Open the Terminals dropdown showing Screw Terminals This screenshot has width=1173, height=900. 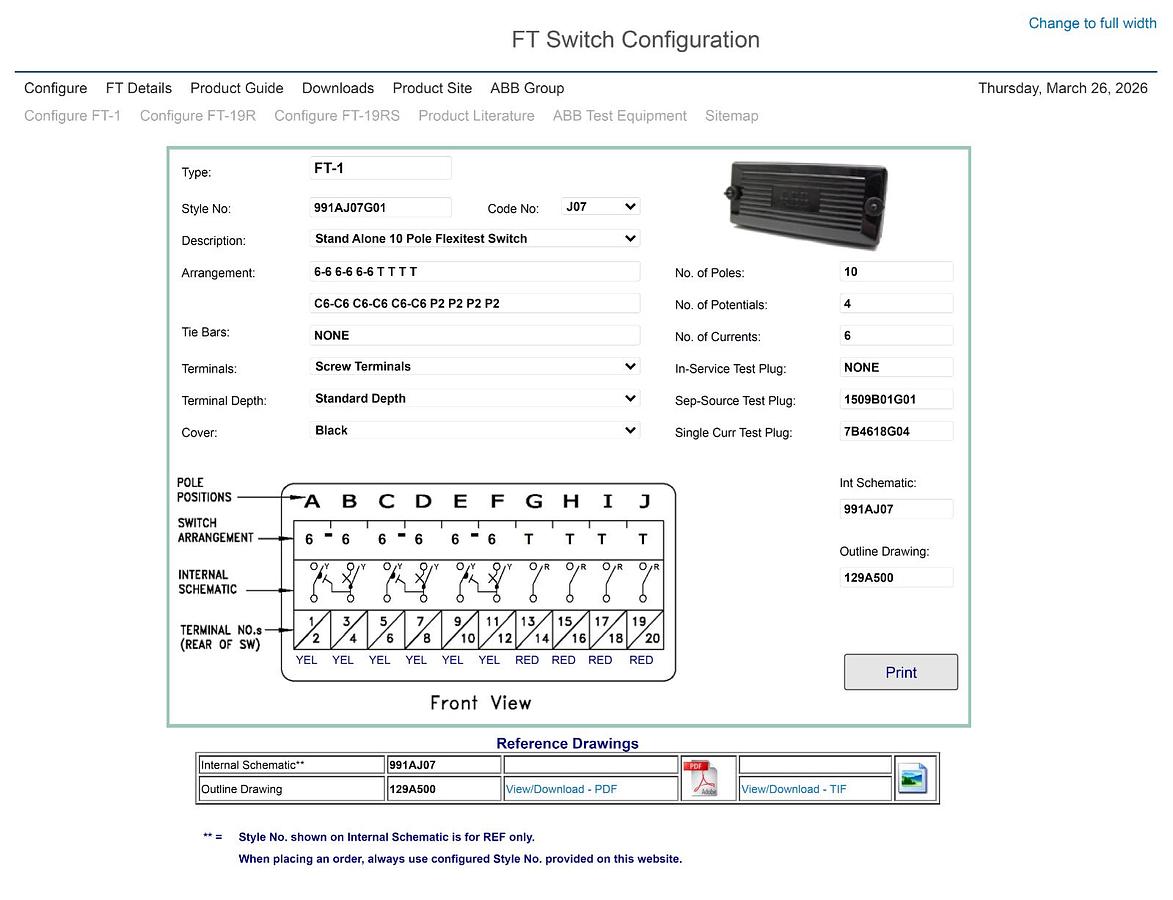pos(474,367)
